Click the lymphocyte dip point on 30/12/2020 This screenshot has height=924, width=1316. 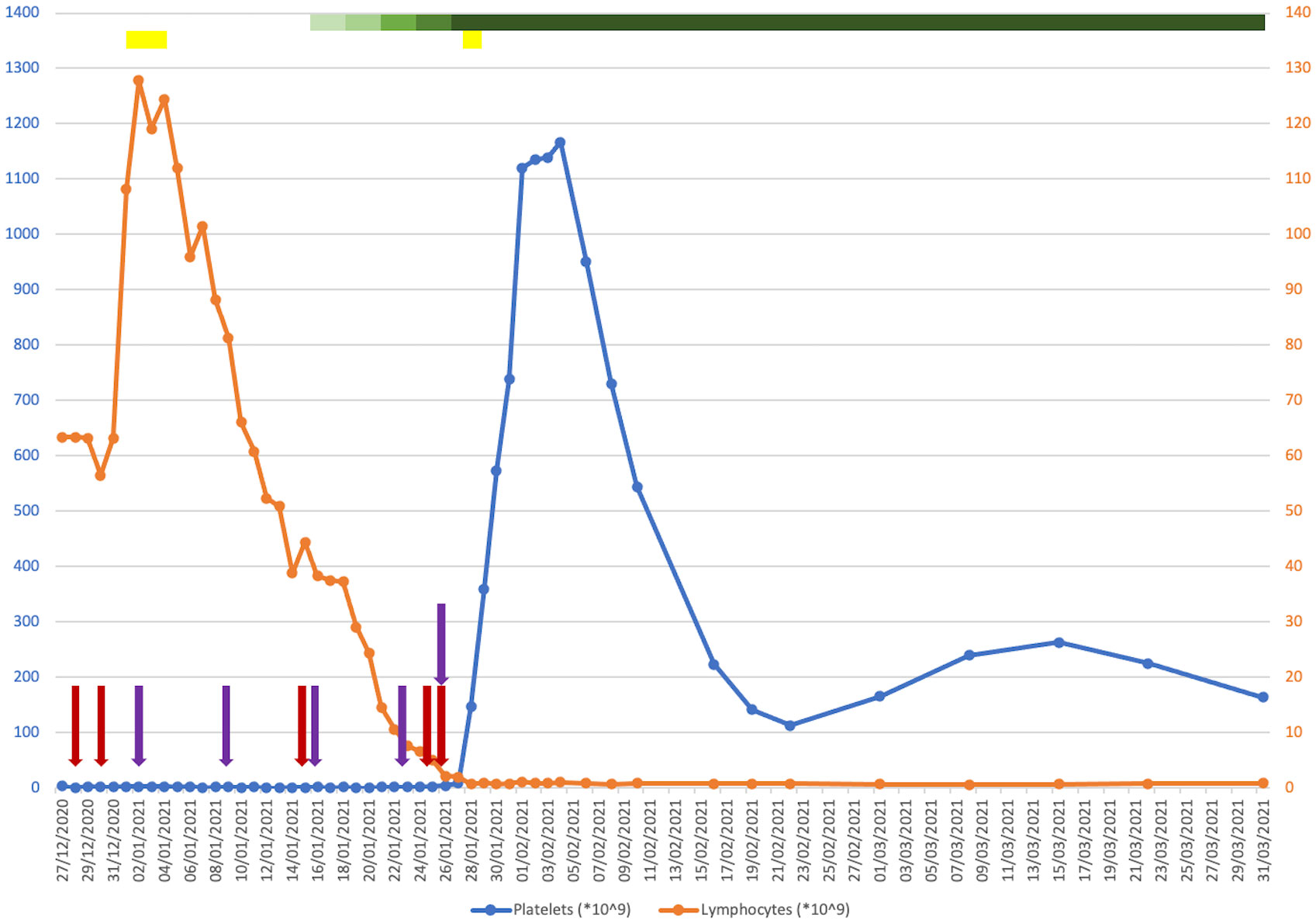click(x=100, y=475)
